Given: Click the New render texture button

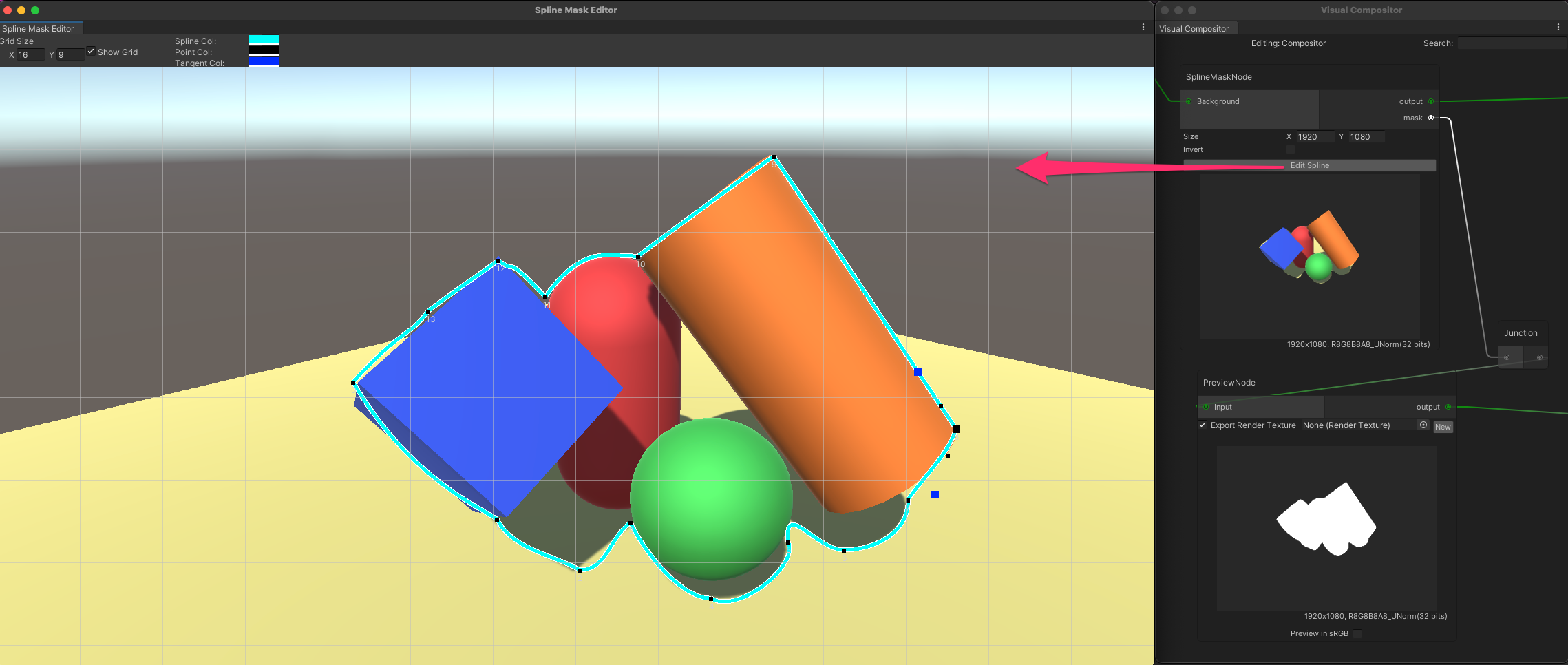Looking at the screenshot, I should point(1443,427).
